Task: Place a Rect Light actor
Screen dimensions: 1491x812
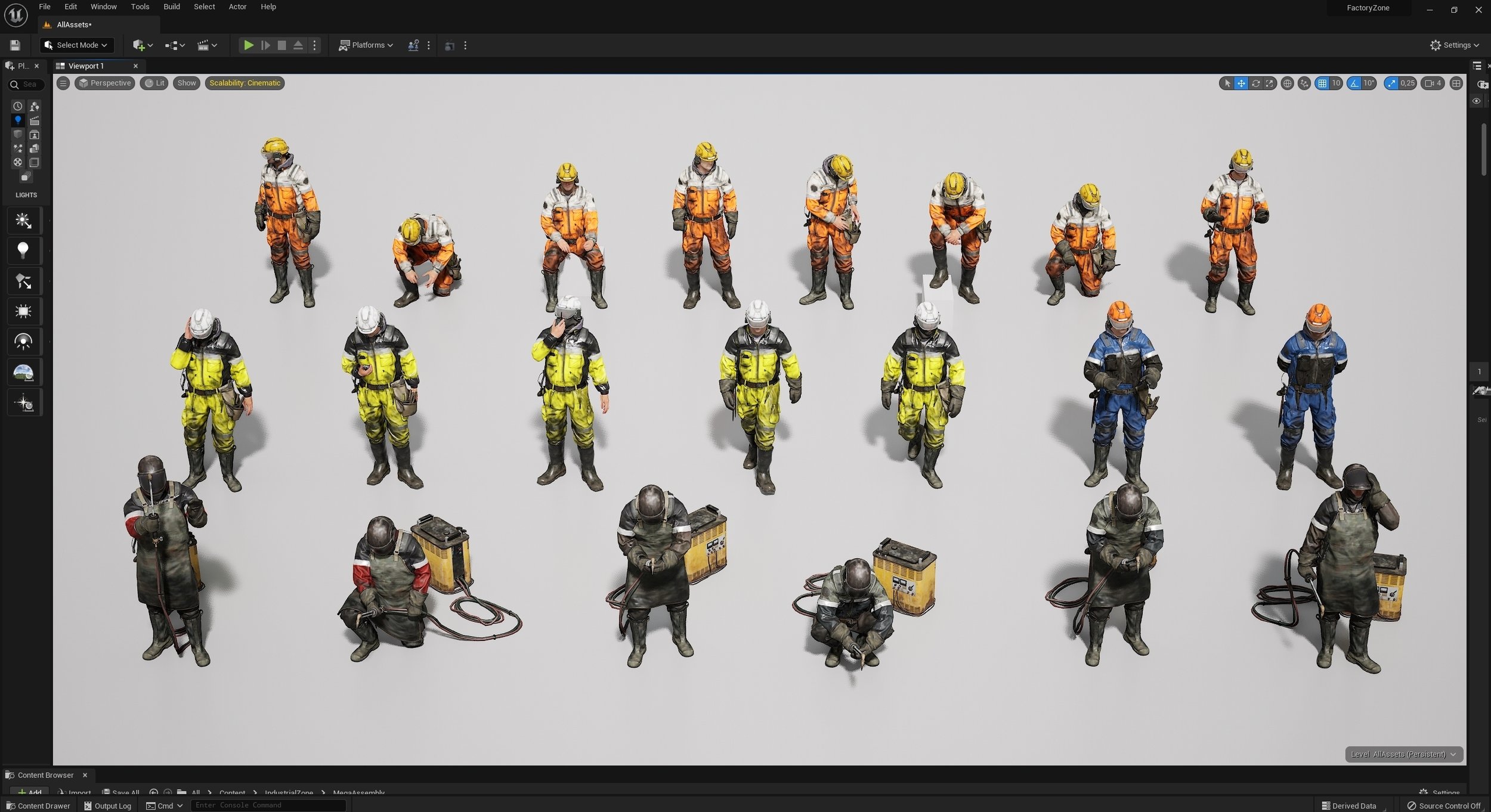Action: [x=24, y=312]
